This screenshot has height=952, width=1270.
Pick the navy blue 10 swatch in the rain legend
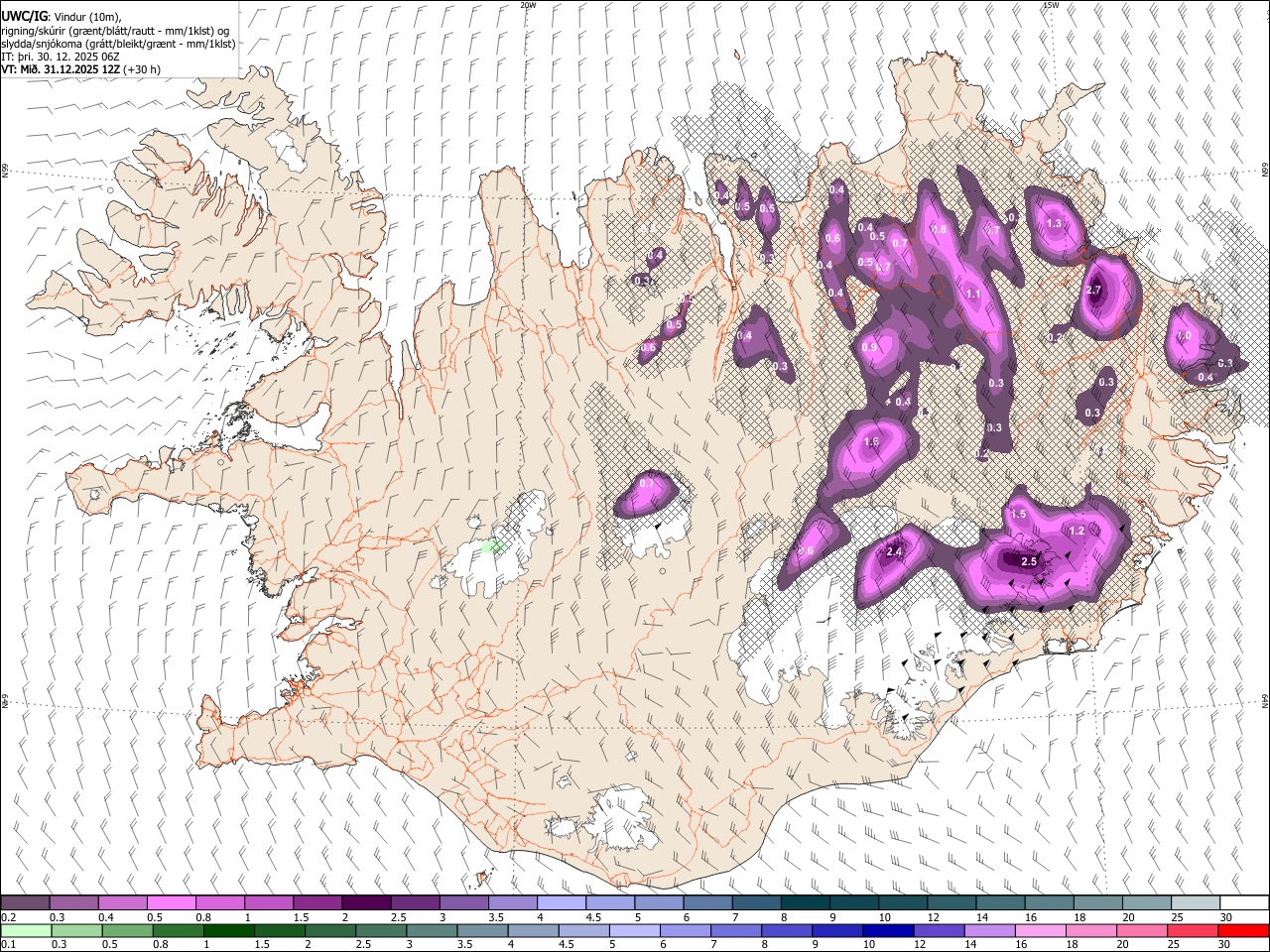[888, 930]
